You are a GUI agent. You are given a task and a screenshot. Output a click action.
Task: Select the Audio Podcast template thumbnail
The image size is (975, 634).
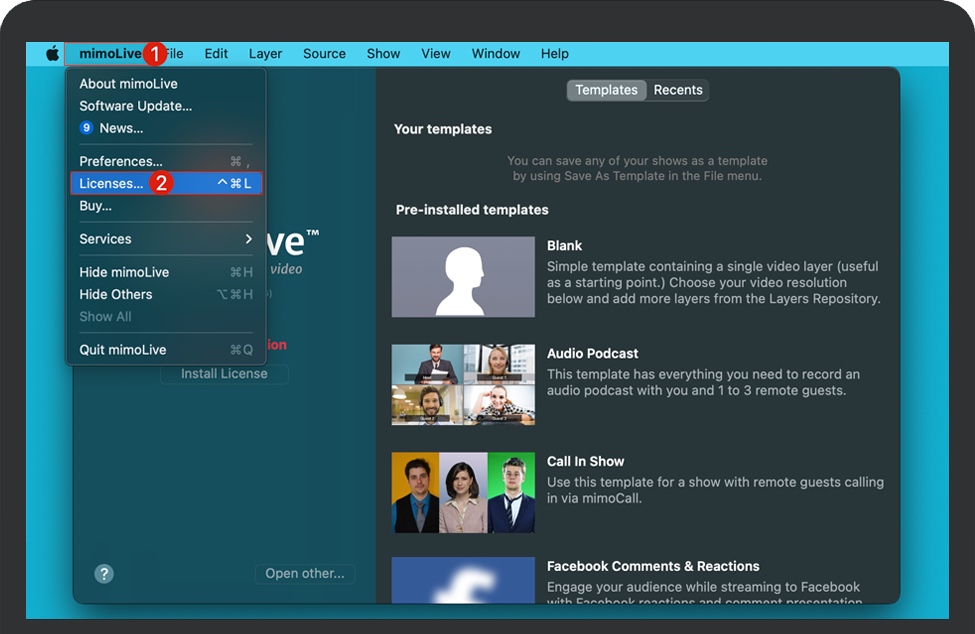463,385
